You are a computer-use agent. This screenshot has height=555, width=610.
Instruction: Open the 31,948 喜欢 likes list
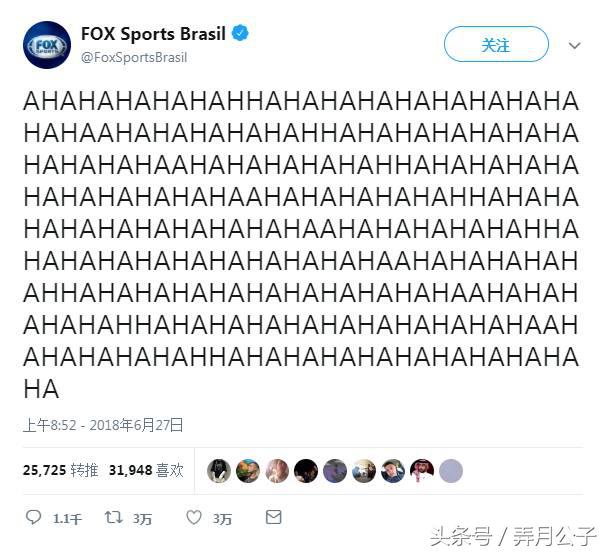(x=146, y=470)
